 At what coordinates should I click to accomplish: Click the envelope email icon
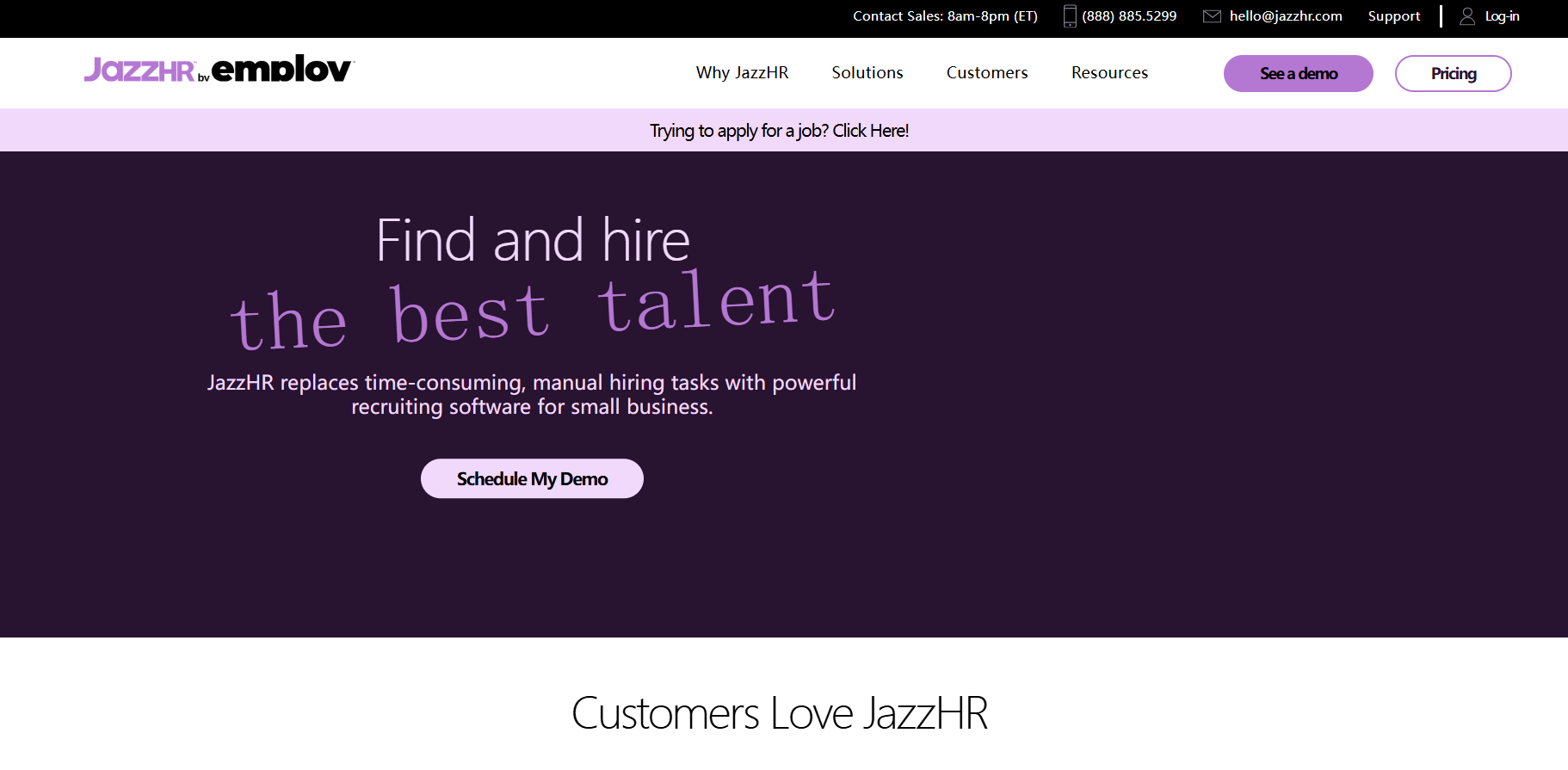click(1212, 16)
